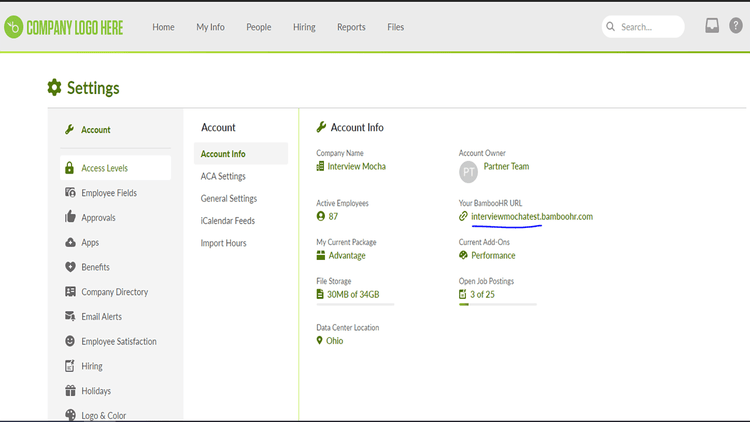This screenshot has height=422, width=750.
Task: Click the Email Alerts icon
Action: point(70,316)
